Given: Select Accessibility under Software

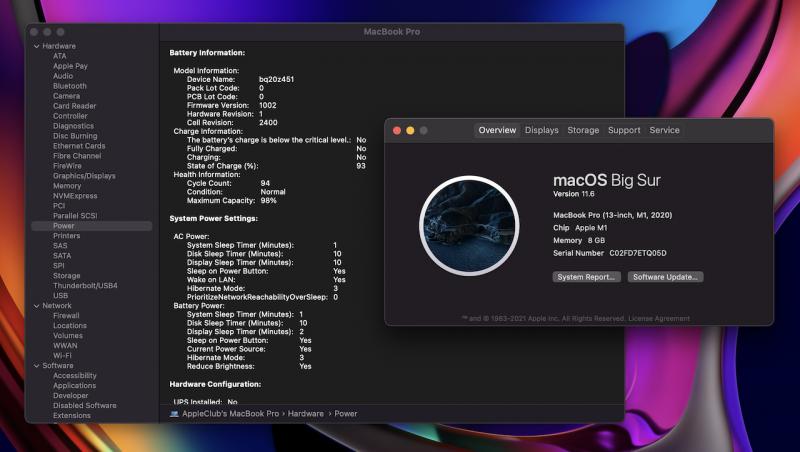Looking at the screenshot, I should pyautogui.click(x=75, y=376).
